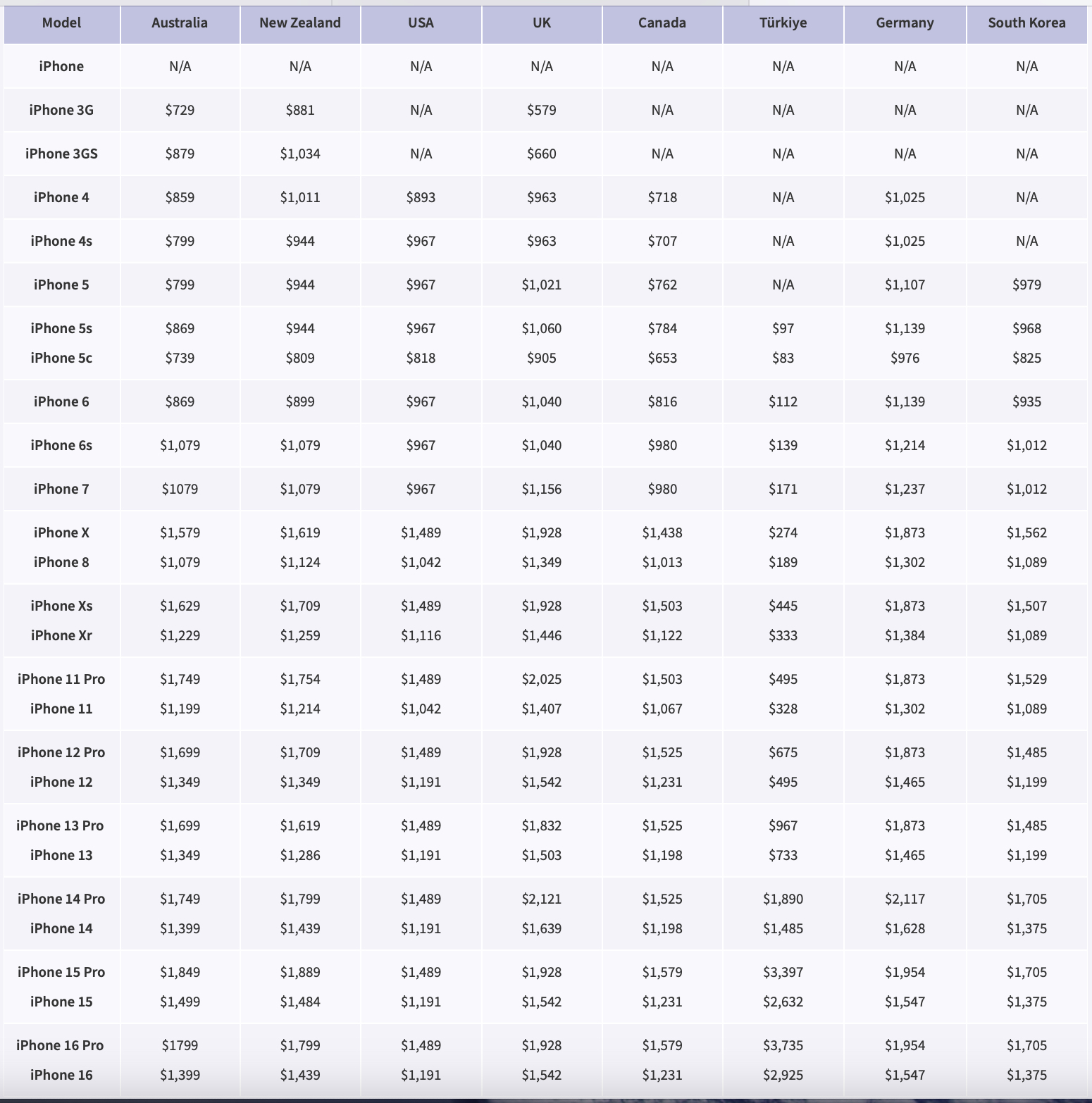1092x1103 pixels.
Task: Select the iPhone 6s model label
Action: pos(61,445)
